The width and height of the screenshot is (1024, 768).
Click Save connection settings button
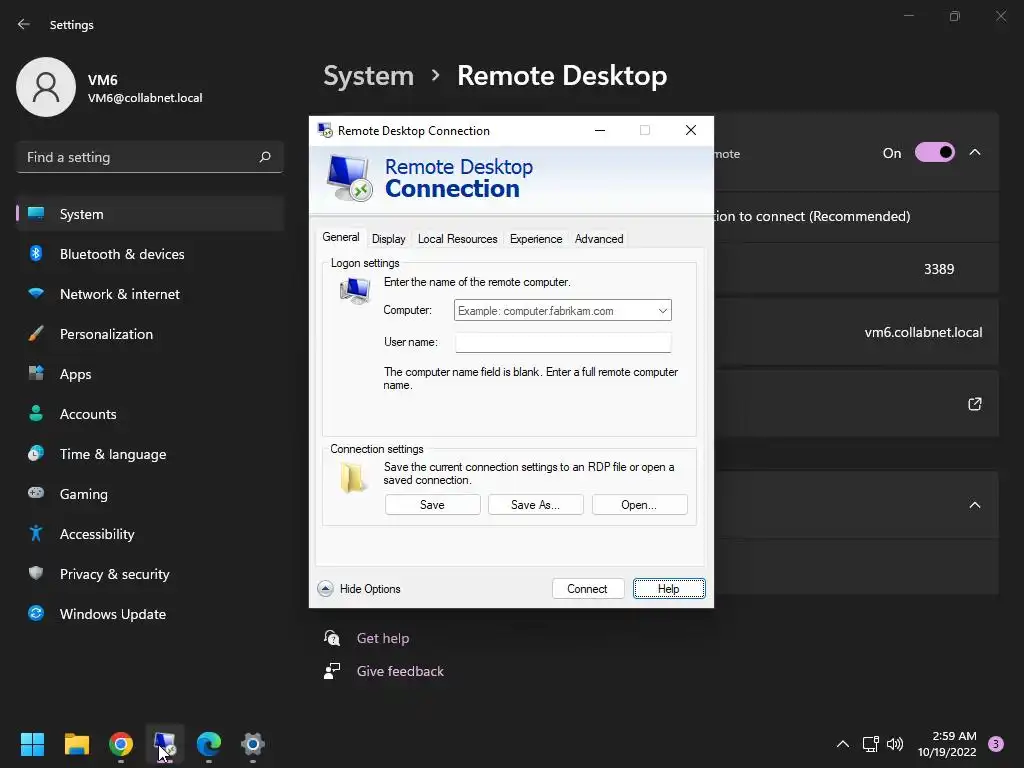coord(432,505)
